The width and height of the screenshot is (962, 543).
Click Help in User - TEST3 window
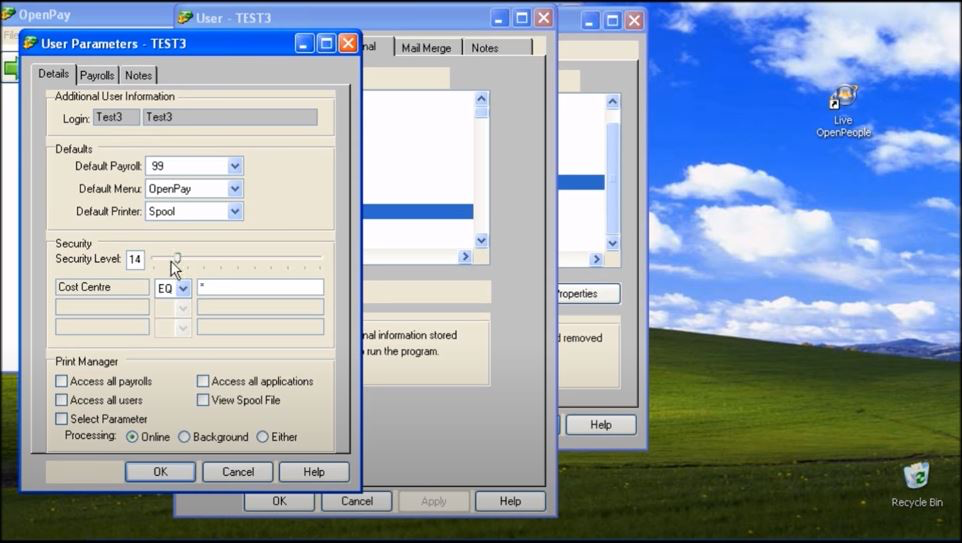click(x=510, y=501)
